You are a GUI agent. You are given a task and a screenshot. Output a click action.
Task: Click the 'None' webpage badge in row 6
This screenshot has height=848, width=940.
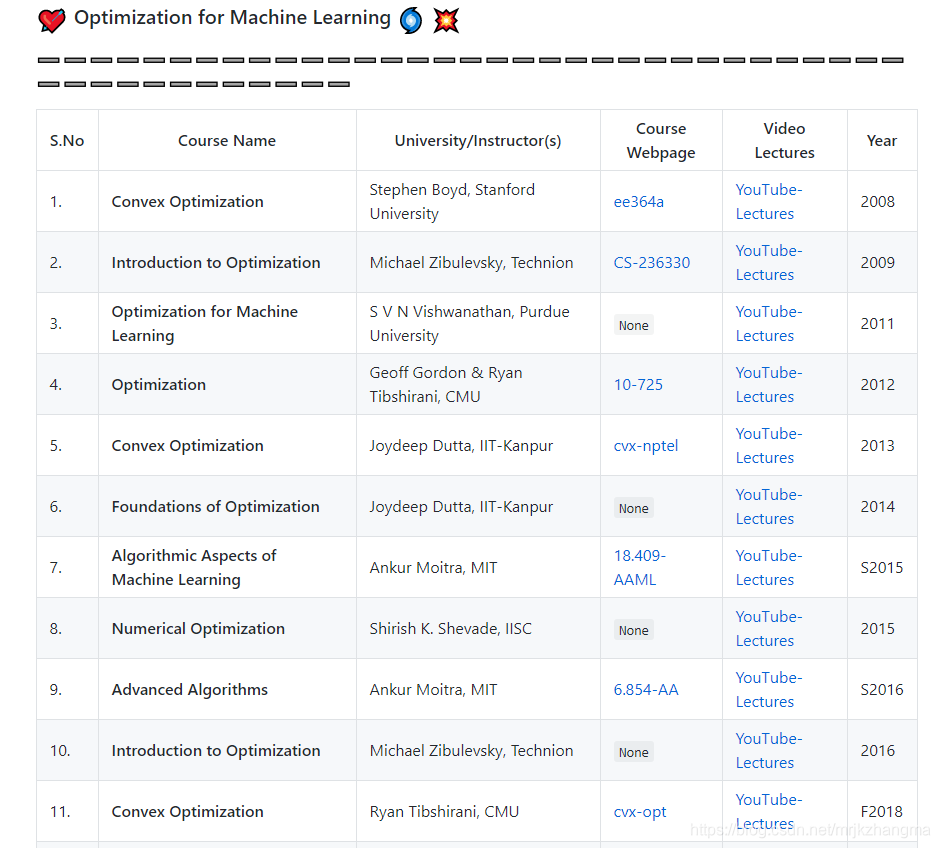634,508
